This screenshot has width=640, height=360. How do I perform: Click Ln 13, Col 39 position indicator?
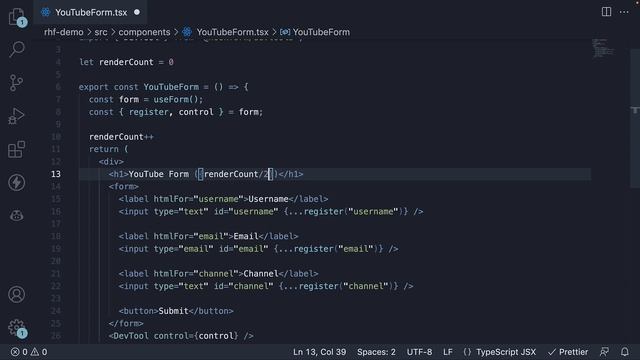click(x=319, y=352)
